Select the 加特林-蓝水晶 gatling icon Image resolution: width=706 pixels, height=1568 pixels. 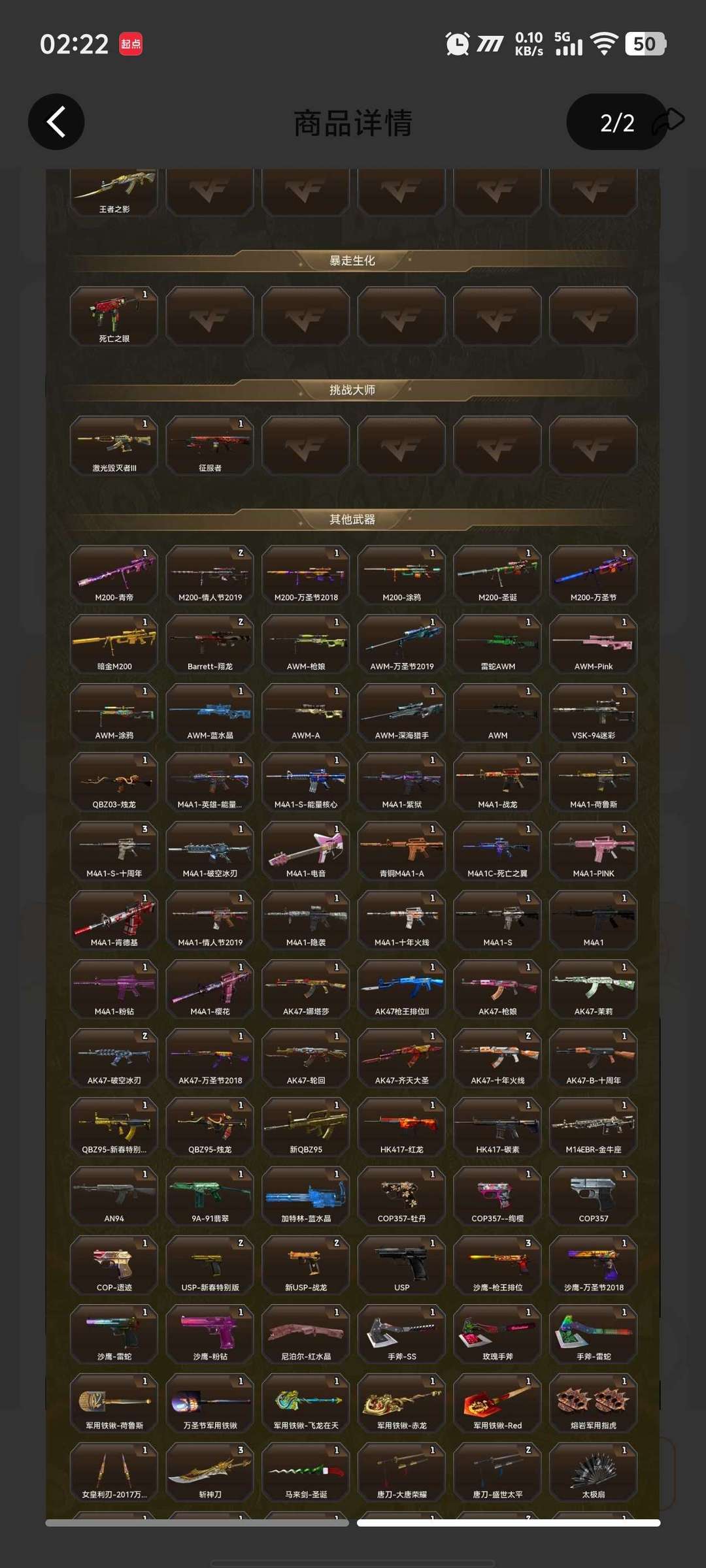pos(306,1196)
